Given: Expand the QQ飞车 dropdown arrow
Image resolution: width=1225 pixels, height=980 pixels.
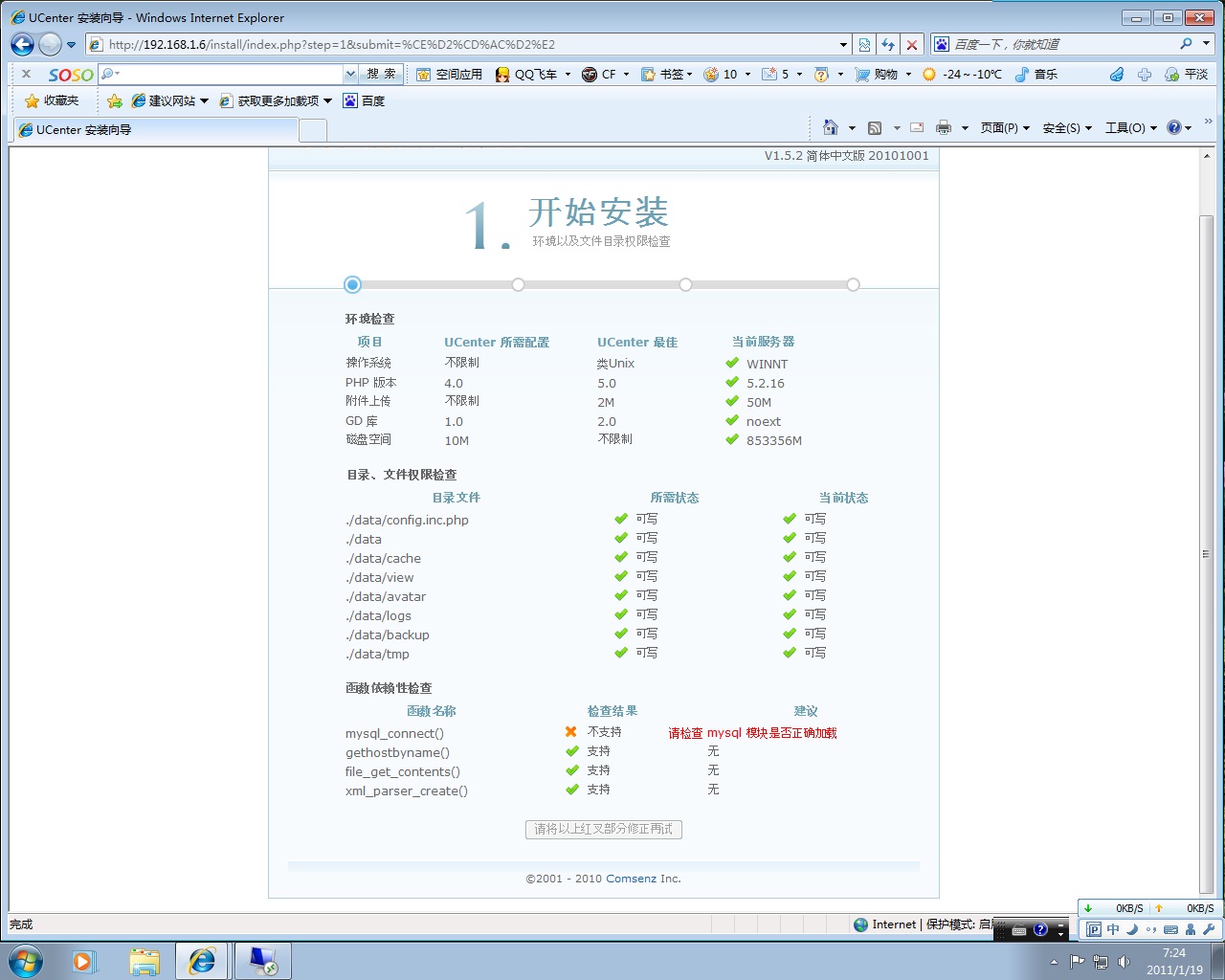Looking at the screenshot, I should [x=568, y=74].
